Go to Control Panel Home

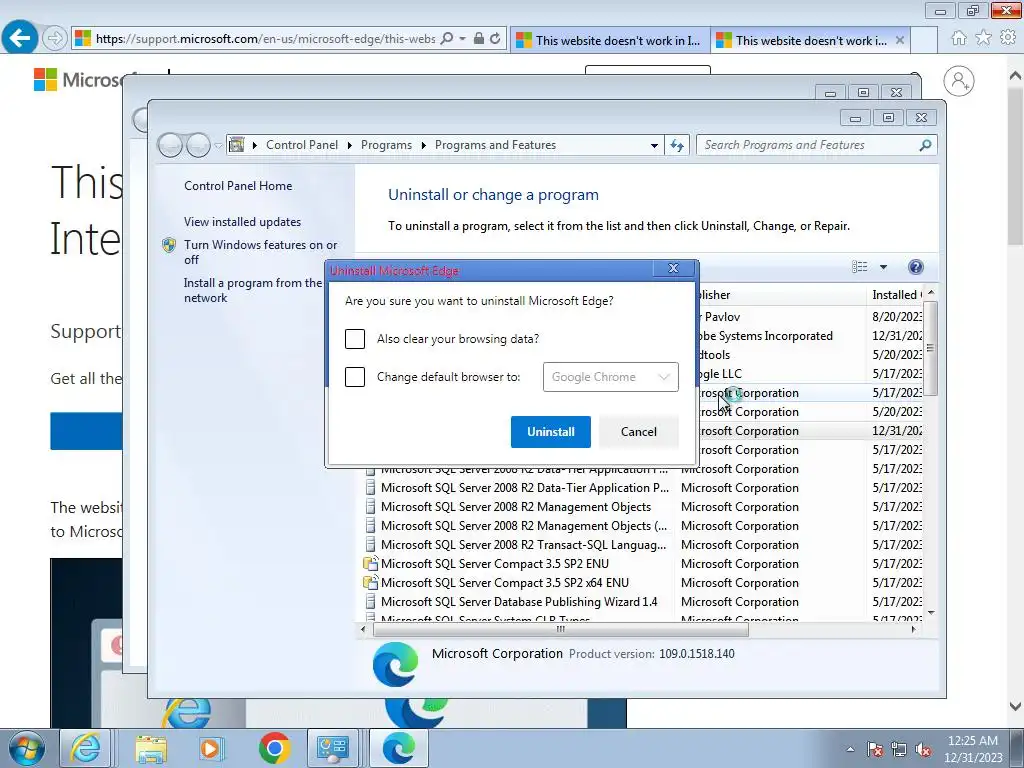(x=238, y=186)
